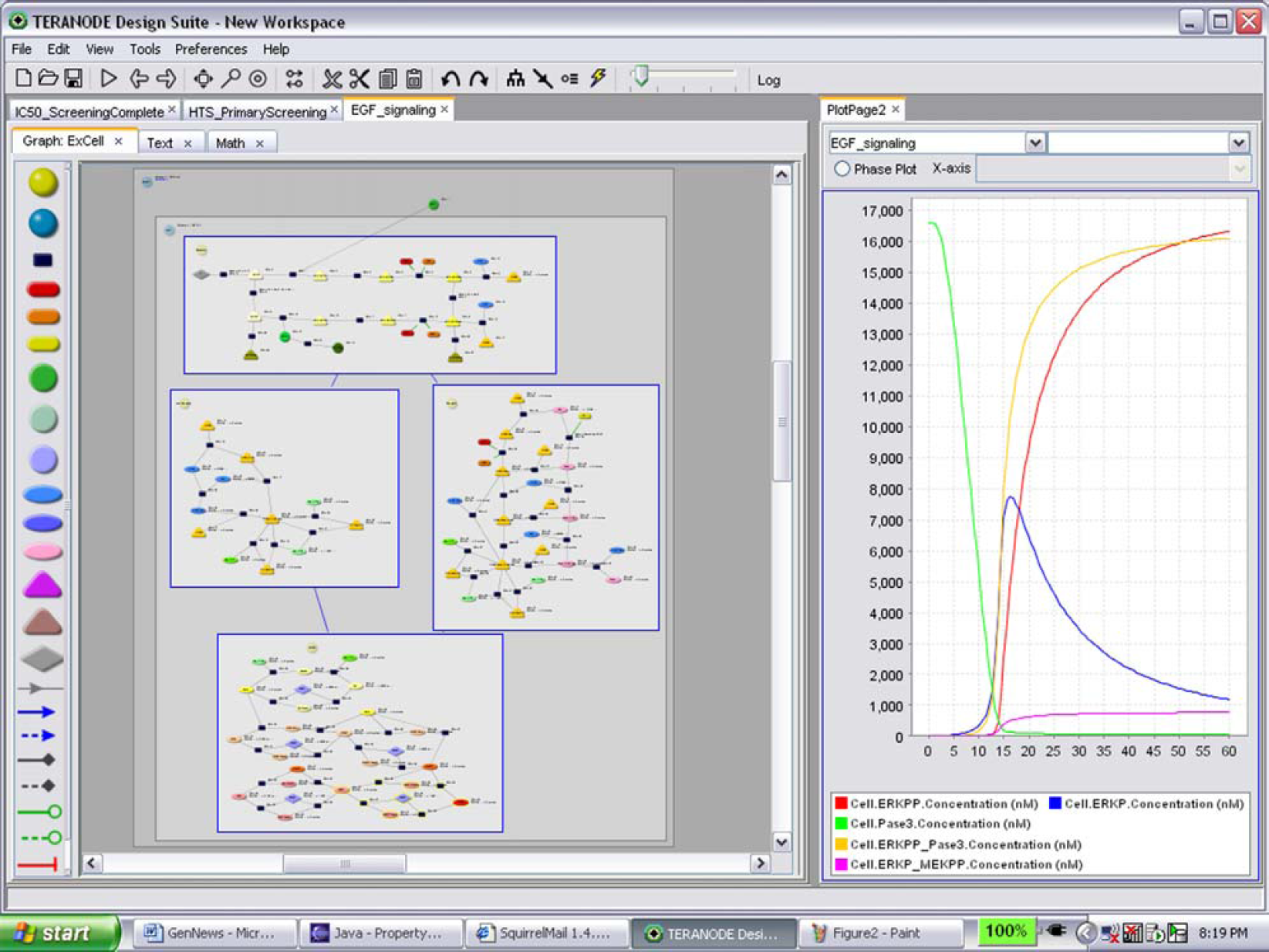Select the red inhibition line connector
1269x952 pixels.
point(38,865)
